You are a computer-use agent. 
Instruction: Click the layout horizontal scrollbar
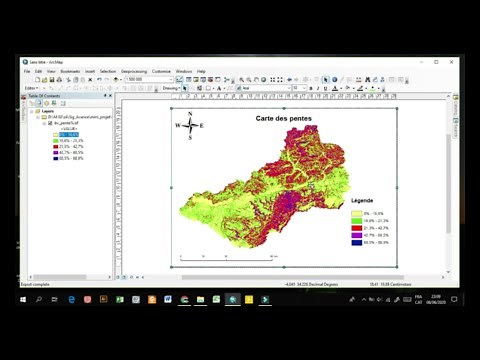click(x=293, y=277)
